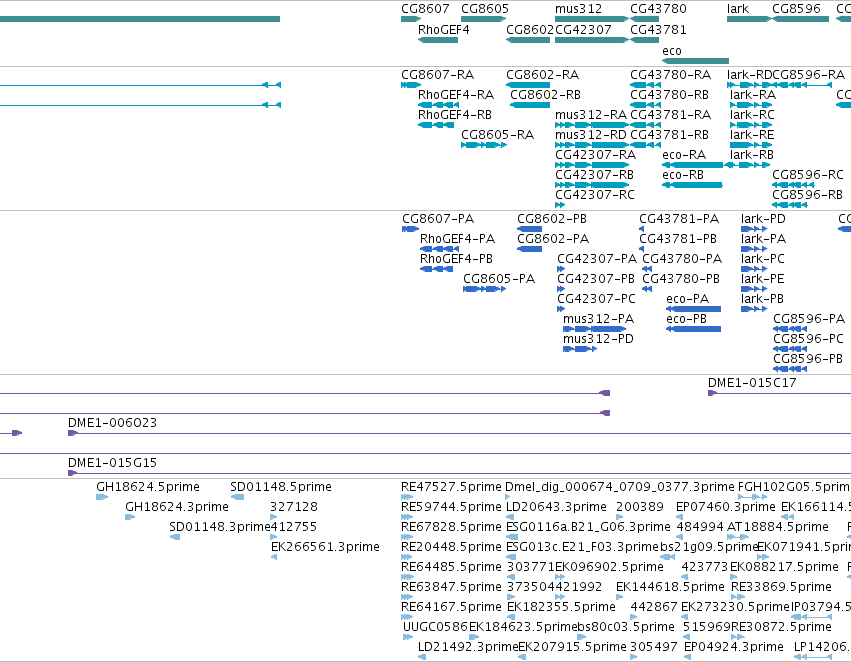Select the CG43781-PA protein label

coord(679,219)
